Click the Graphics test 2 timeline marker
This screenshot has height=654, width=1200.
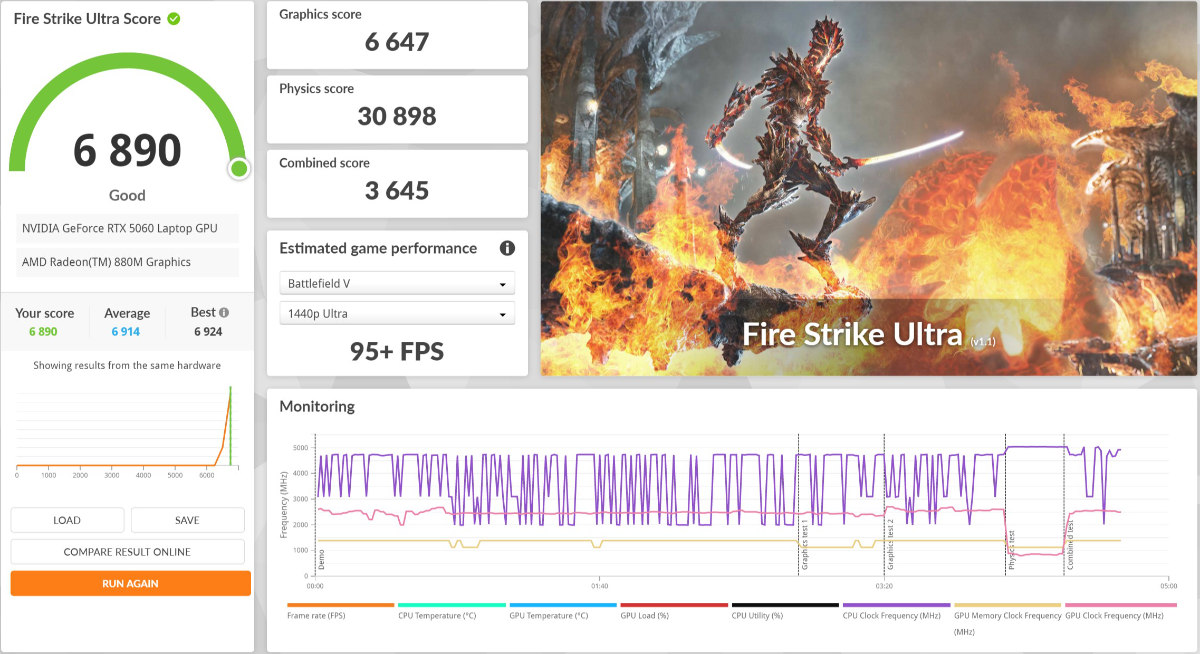[x=890, y=545]
